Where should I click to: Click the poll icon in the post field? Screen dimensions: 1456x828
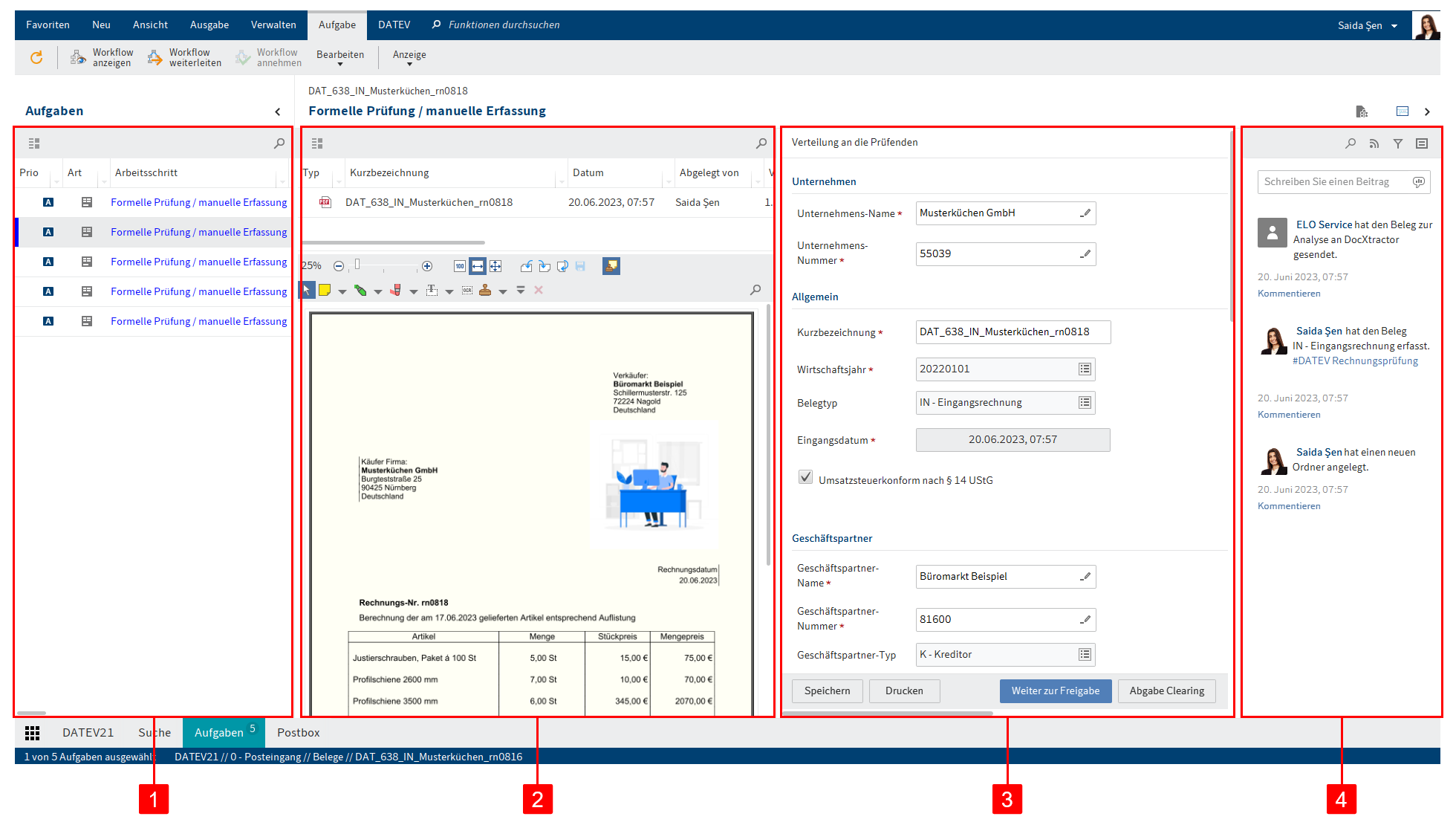coord(1419,182)
